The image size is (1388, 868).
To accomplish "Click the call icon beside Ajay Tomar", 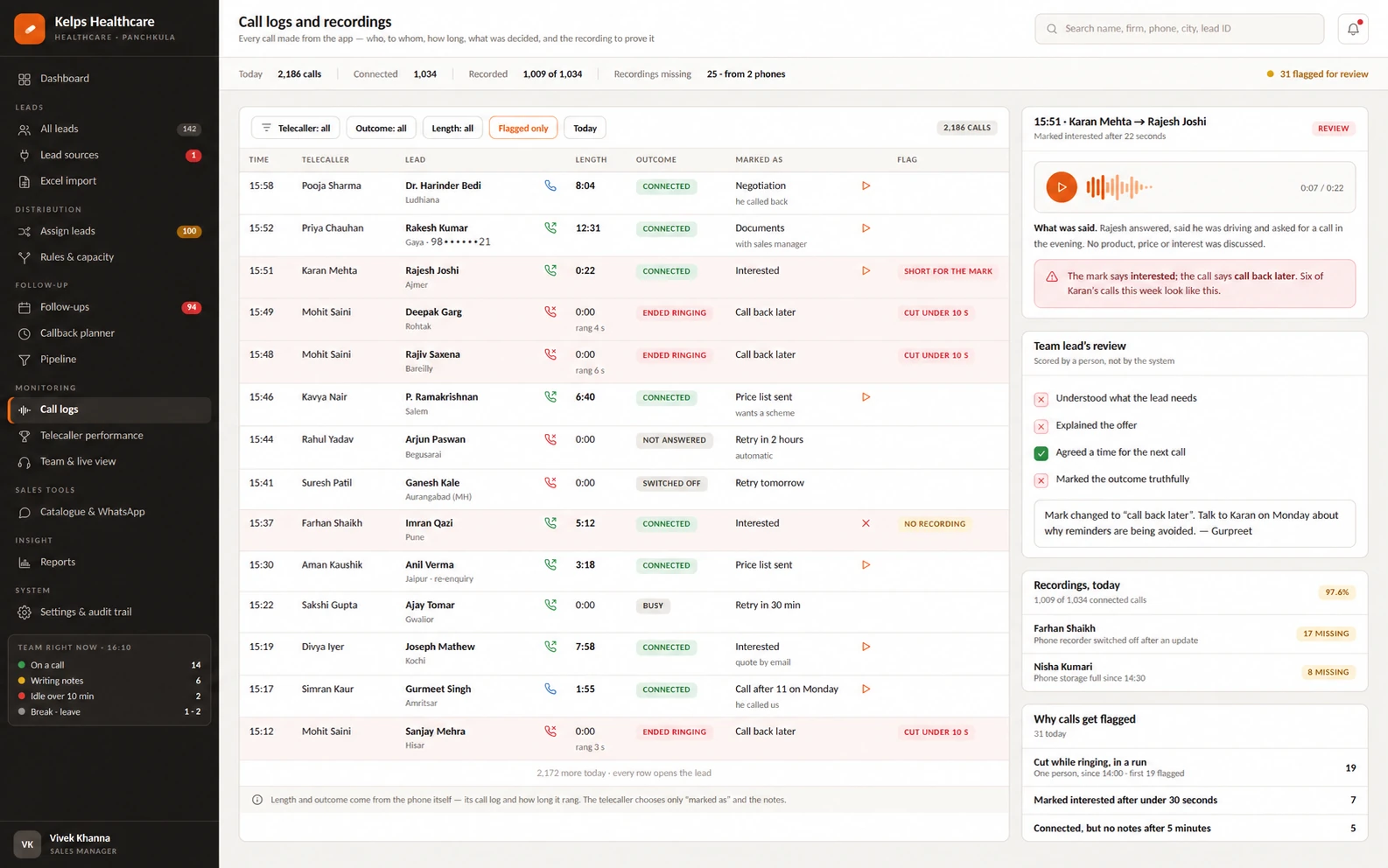I will click(x=550, y=605).
